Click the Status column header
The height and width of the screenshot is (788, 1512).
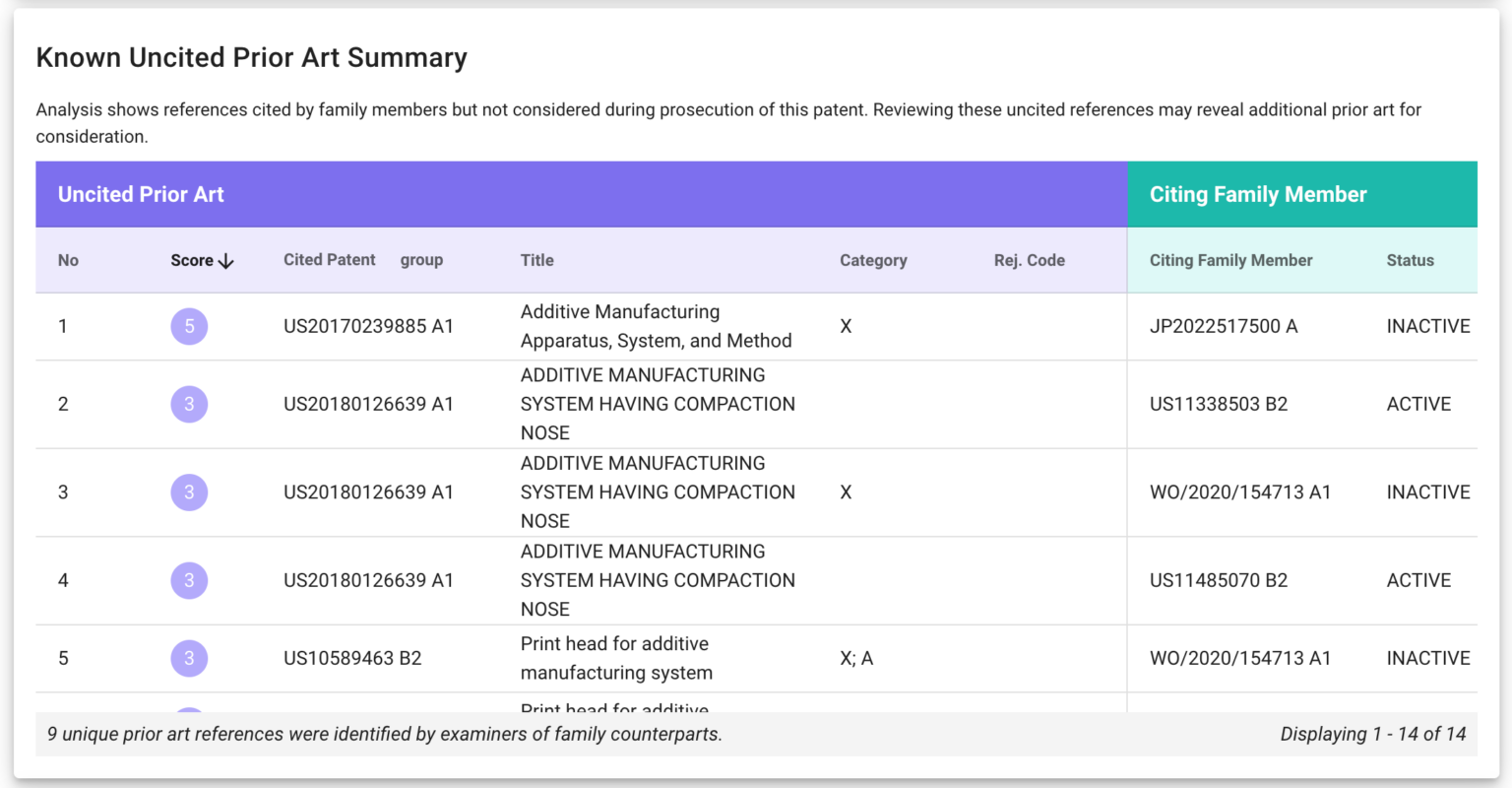1410,260
